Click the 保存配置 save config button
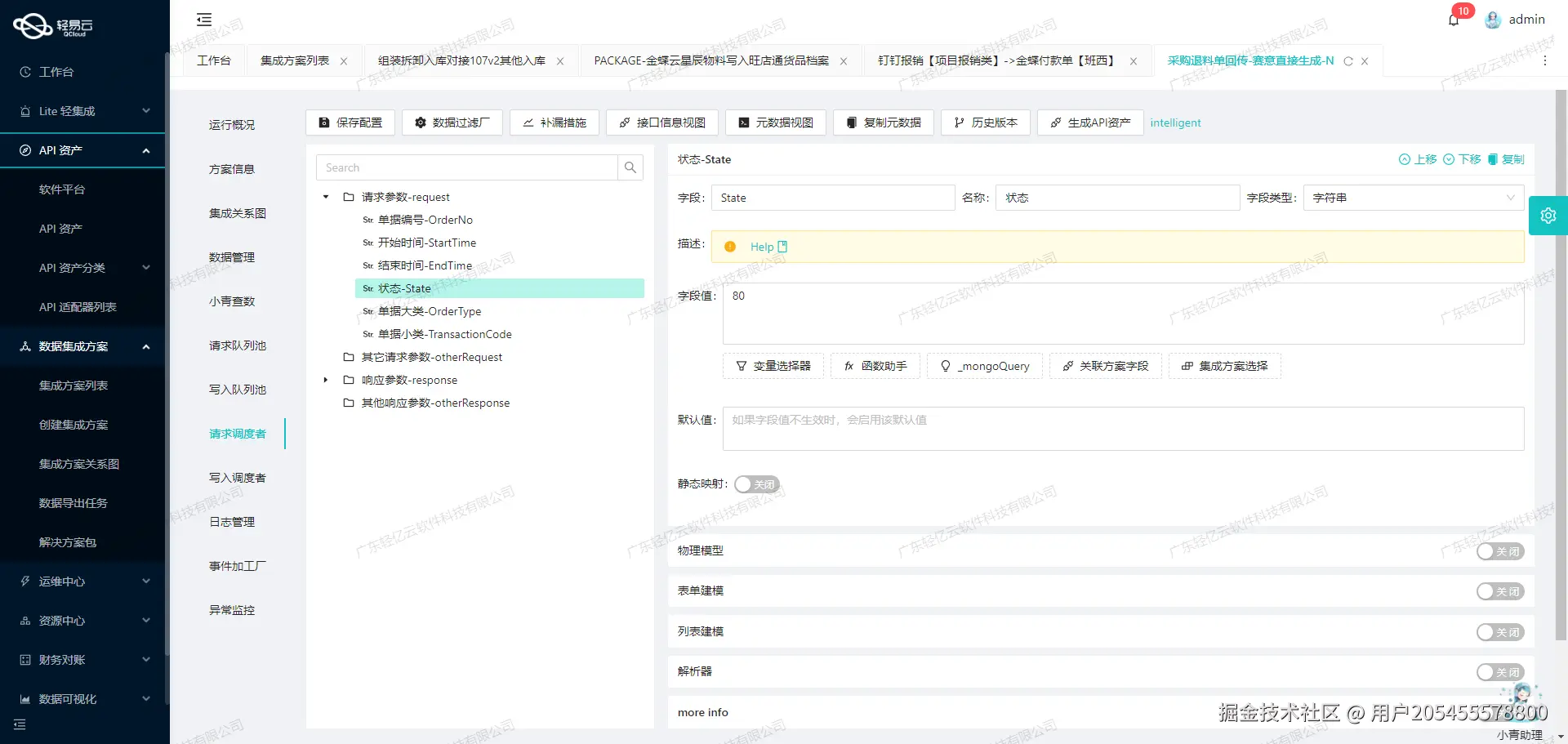 tap(350, 122)
